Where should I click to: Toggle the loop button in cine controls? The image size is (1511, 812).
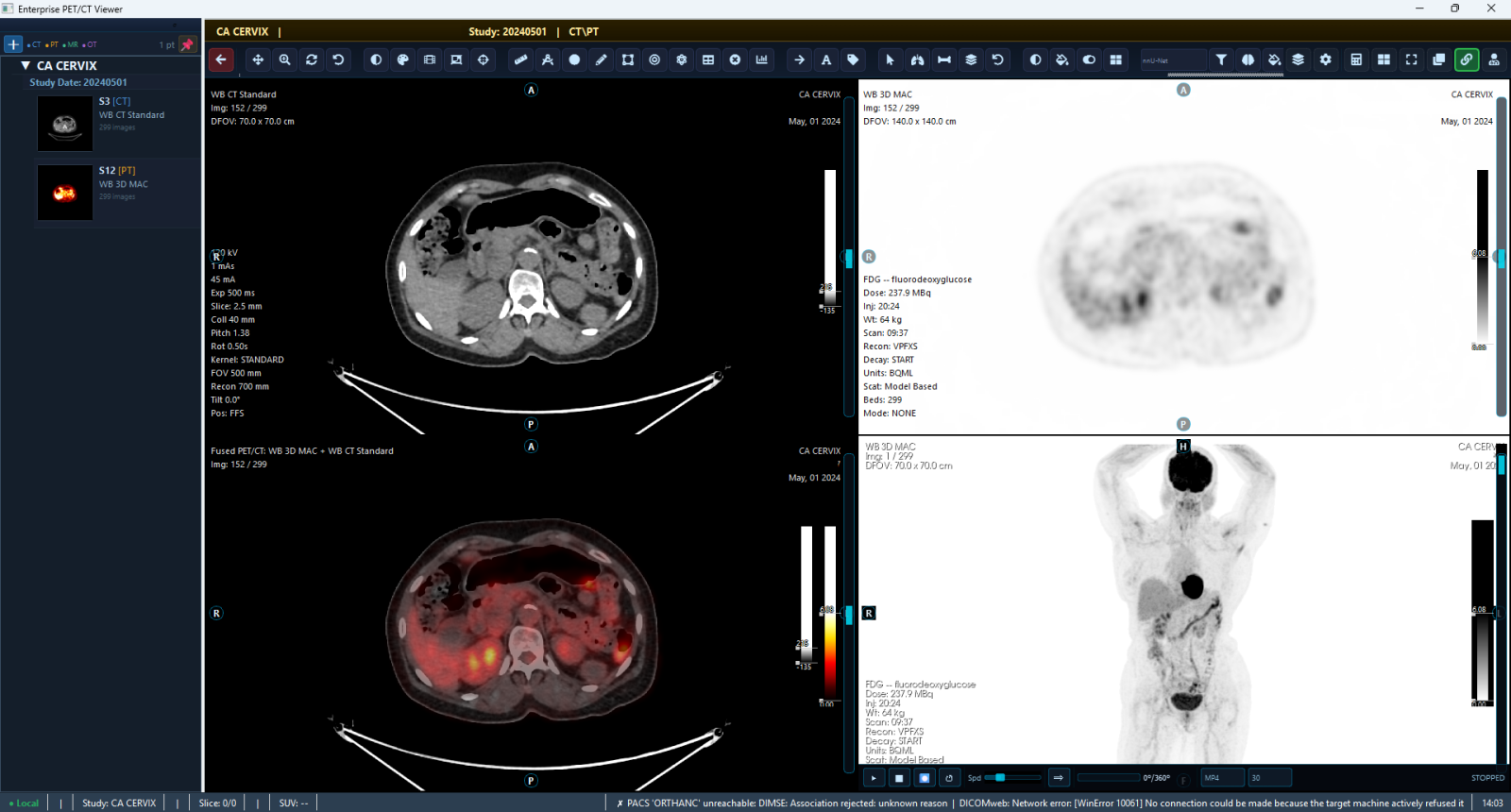tap(949, 778)
